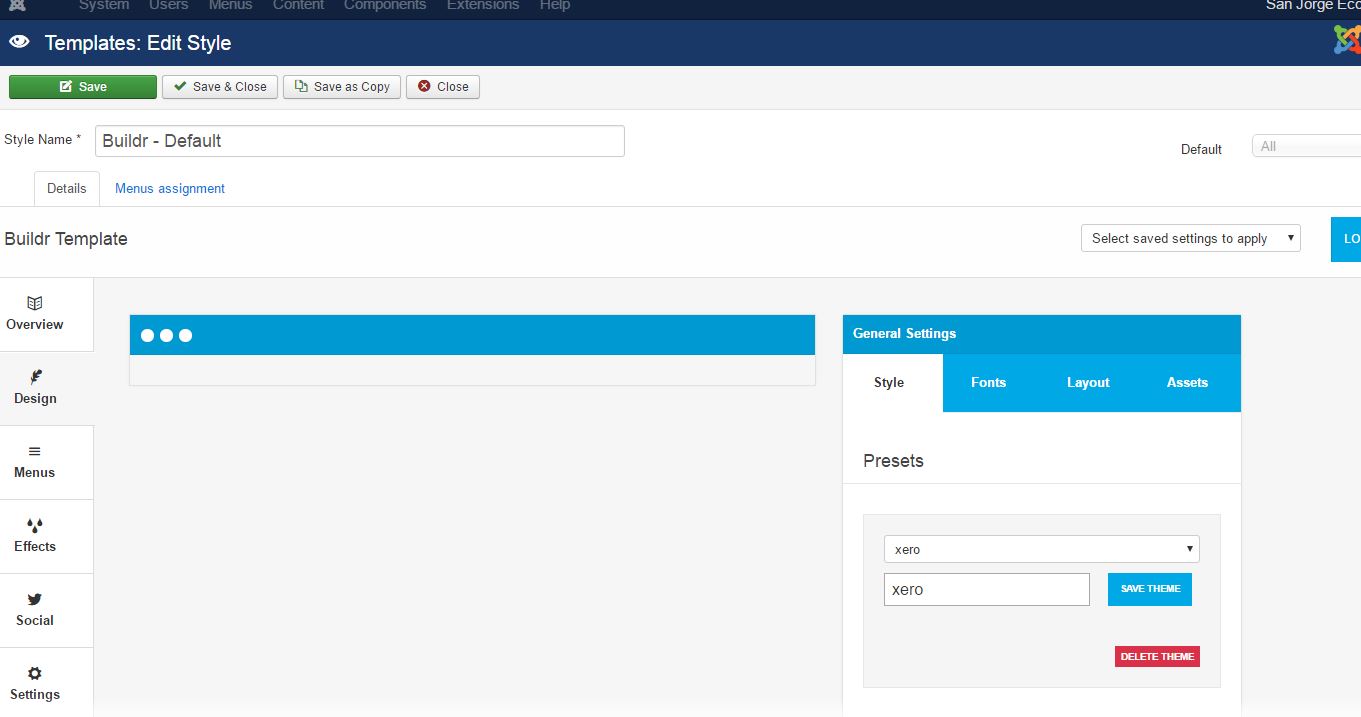Select the Layout tab in General Settings
The width and height of the screenshot is (1361, 717).
coord(1088,382)
